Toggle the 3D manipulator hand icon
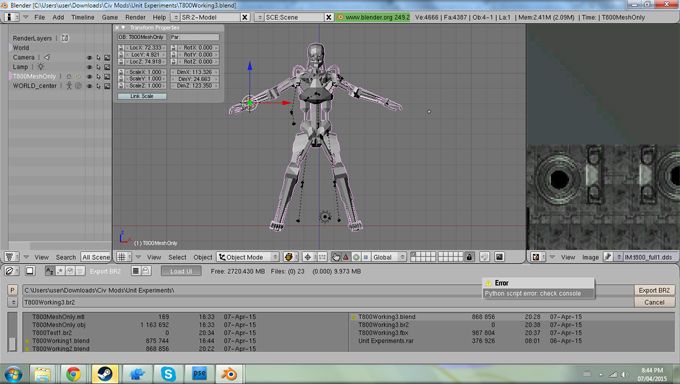This screenshot has width=680, height=384. [x=336, y=257]
